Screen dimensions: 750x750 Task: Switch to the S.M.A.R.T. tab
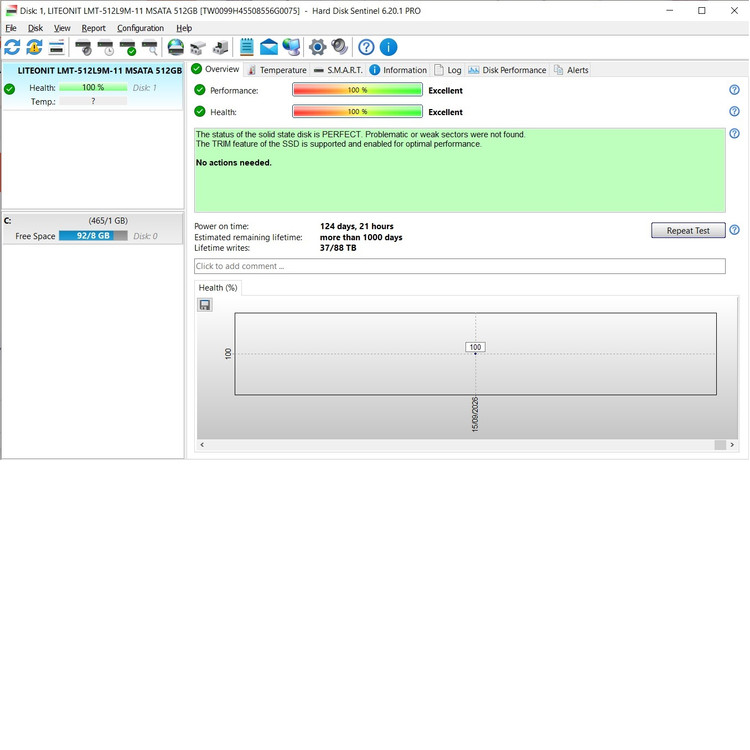[339, 70]
